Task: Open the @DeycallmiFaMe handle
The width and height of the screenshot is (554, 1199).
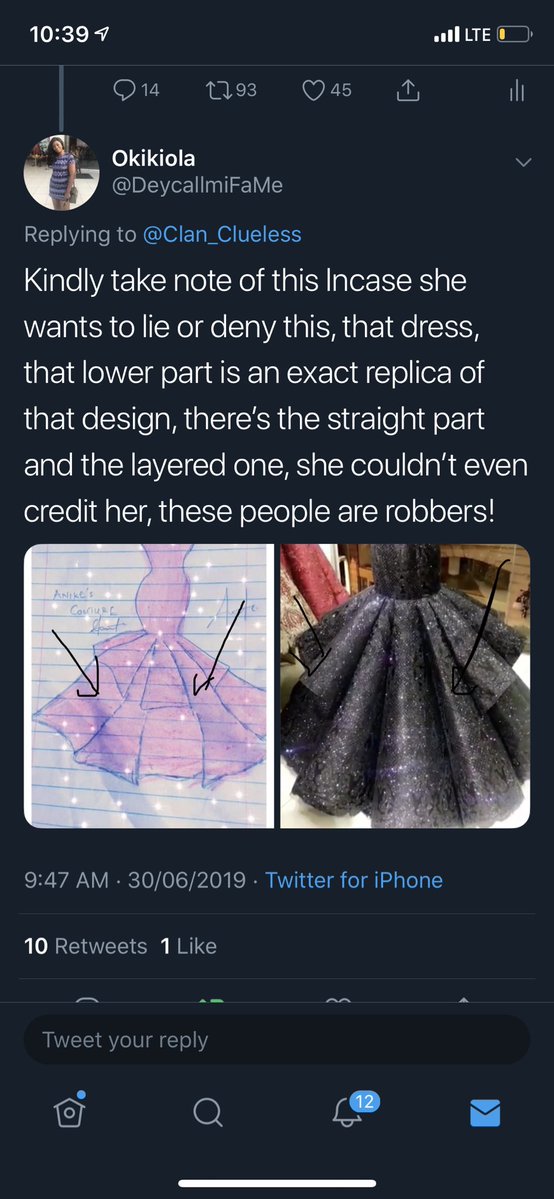Action: (x=197, y=186)
